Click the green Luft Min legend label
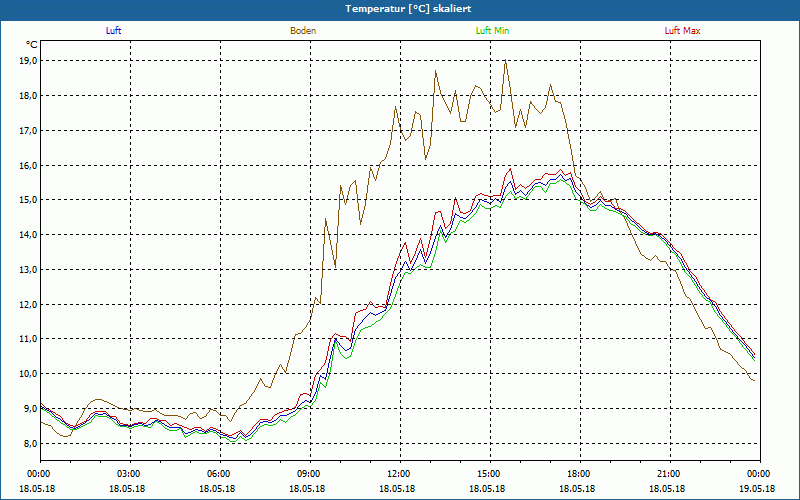 tap(492, 31)
